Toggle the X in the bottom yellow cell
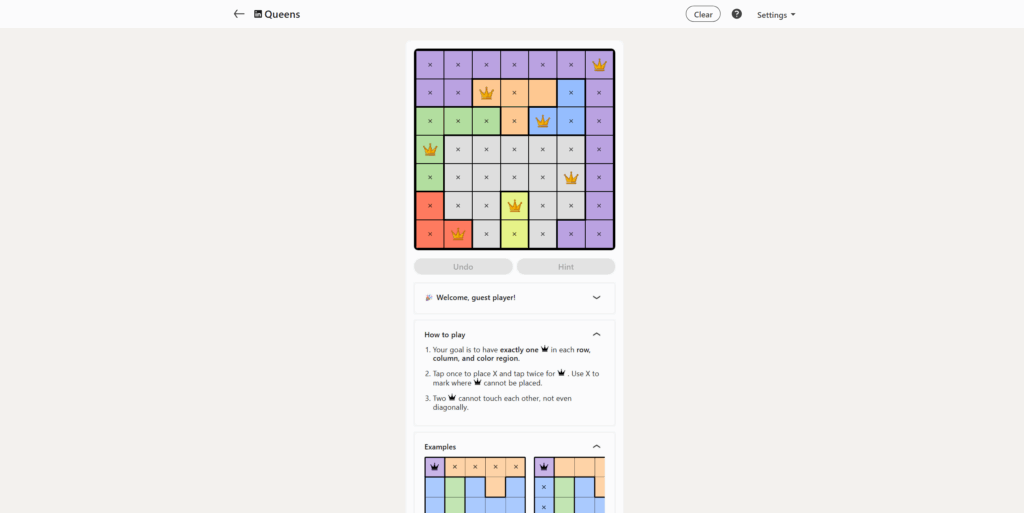Viewport: 1024px width, 513px height. pyautogui.click(x=515, y=234)
